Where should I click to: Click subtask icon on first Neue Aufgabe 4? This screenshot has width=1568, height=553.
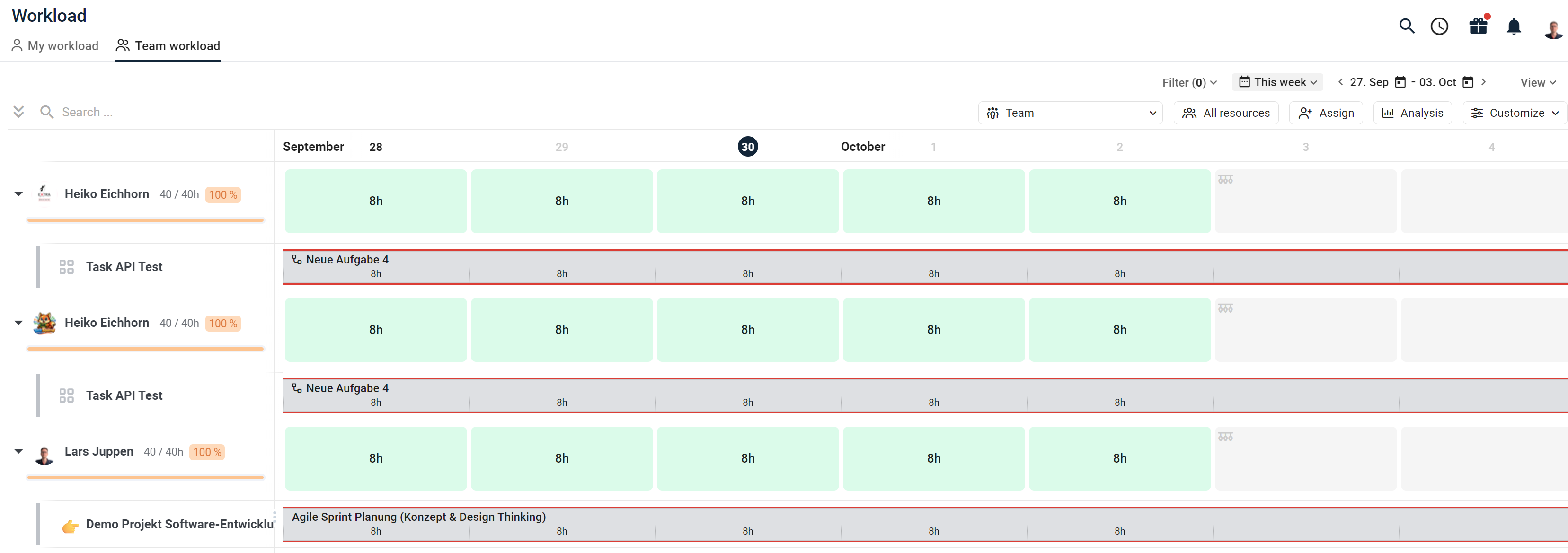click(296, 260)
